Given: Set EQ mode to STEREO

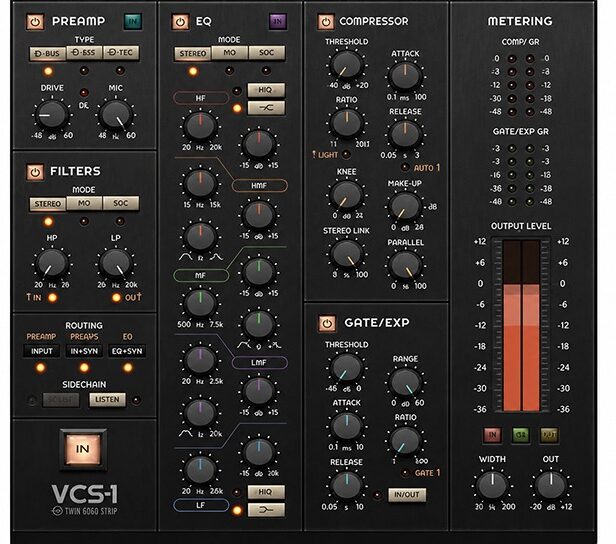Looking at the screenshot, I should click(193, 53).
